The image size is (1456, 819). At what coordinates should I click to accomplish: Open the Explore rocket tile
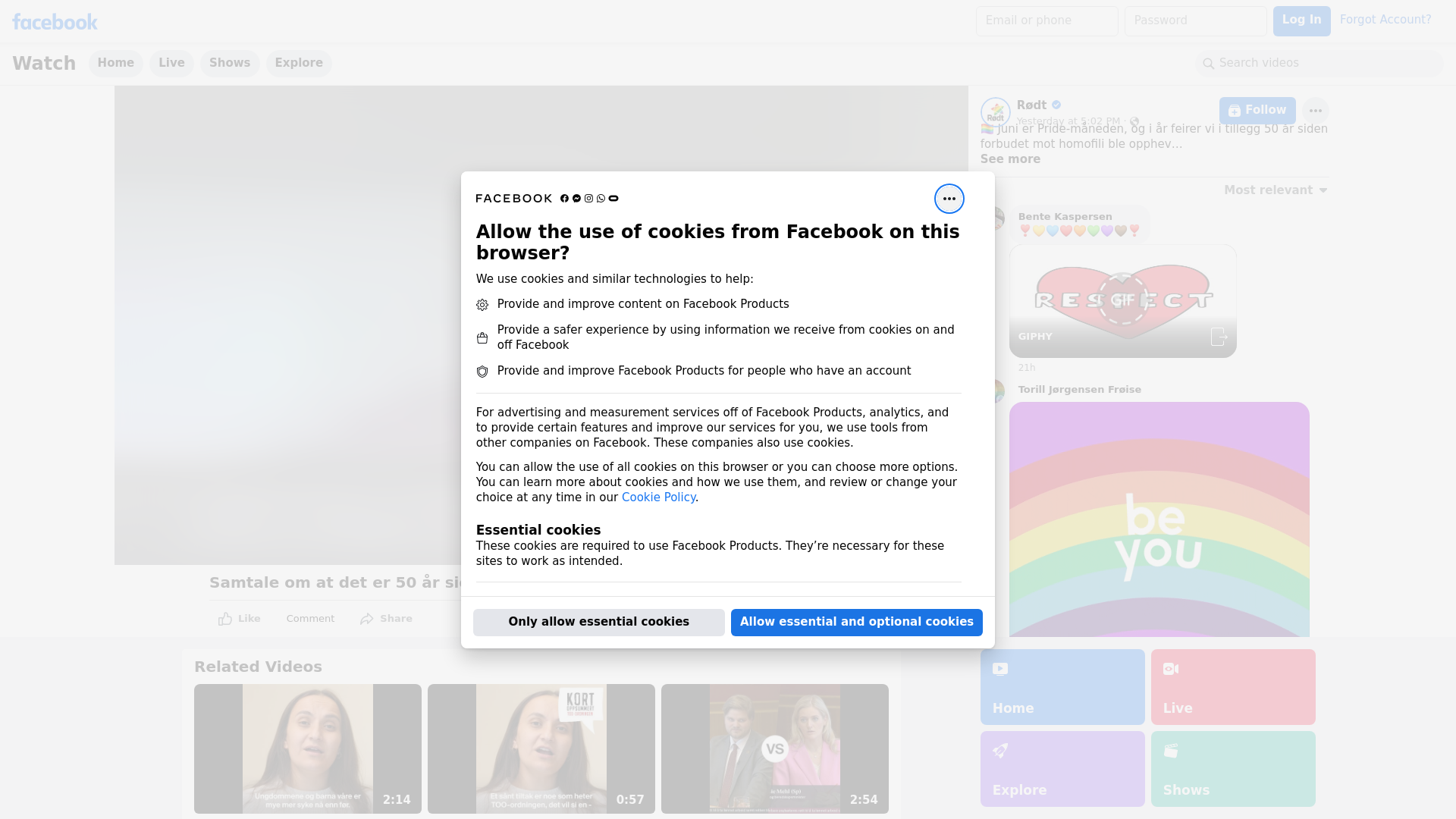point(1062,768)
